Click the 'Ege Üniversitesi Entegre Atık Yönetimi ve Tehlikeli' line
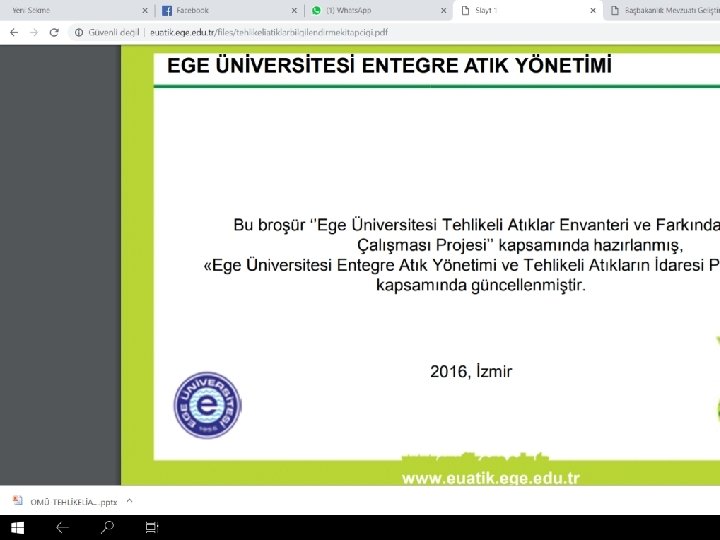 click(x=461, y=265)
